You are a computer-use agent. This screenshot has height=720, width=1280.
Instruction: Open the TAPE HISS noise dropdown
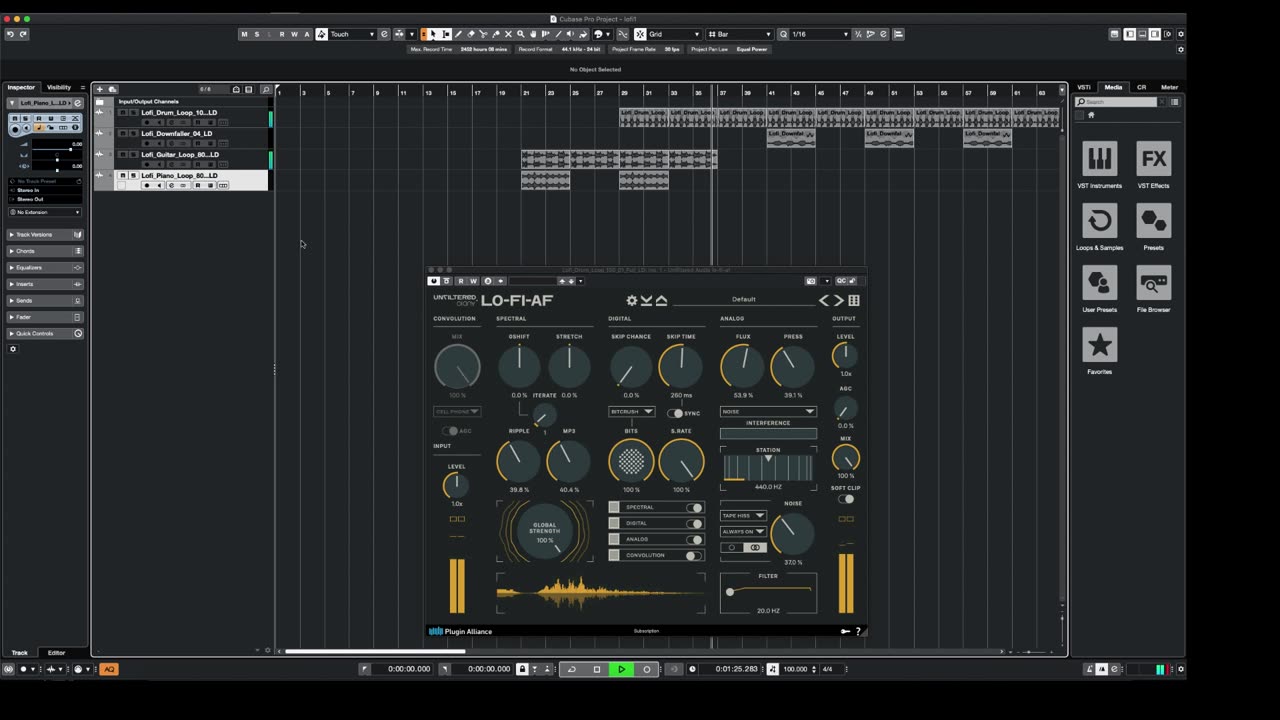(743, 516)
